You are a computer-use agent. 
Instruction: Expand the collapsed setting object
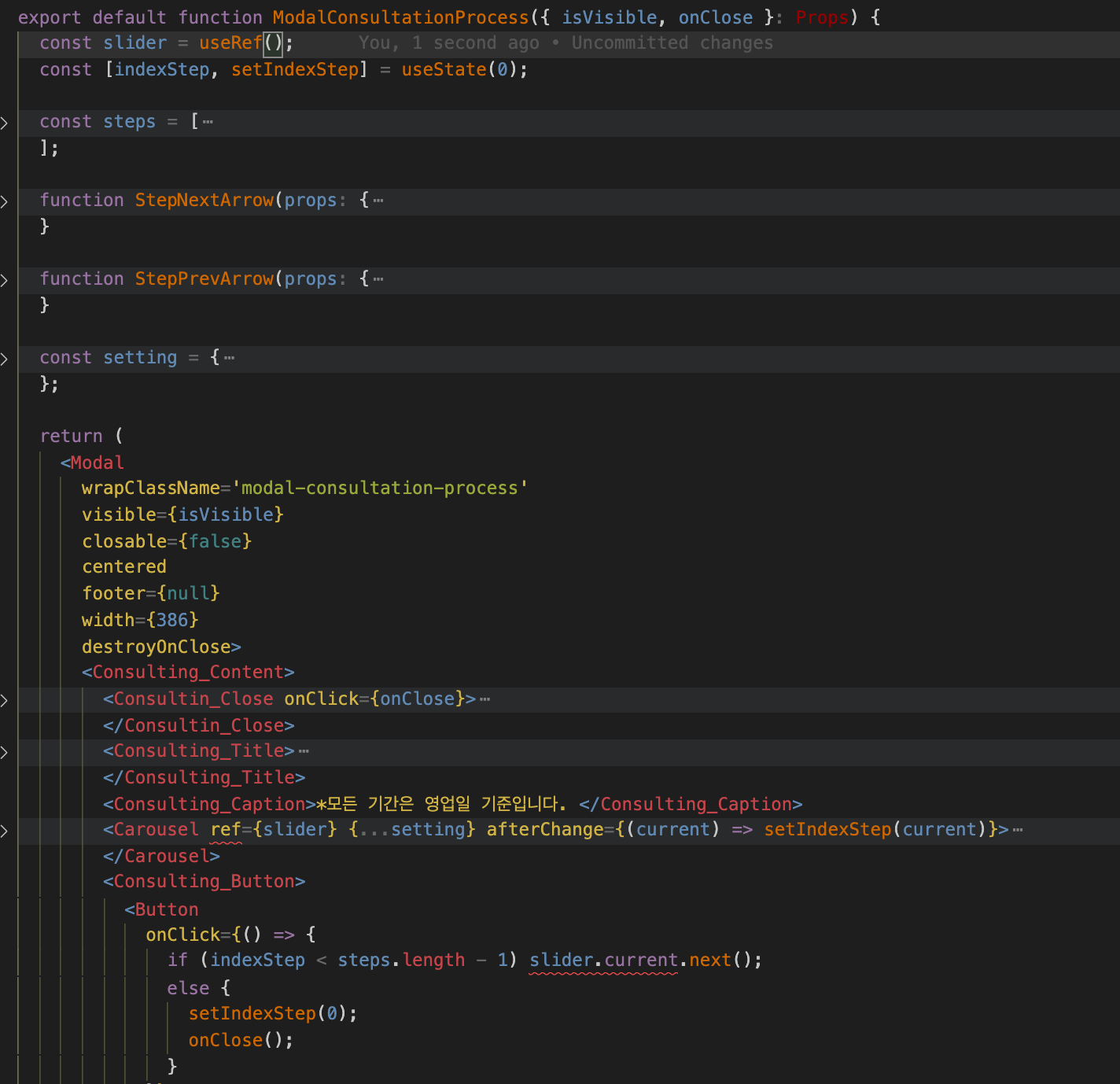point(5,358)
